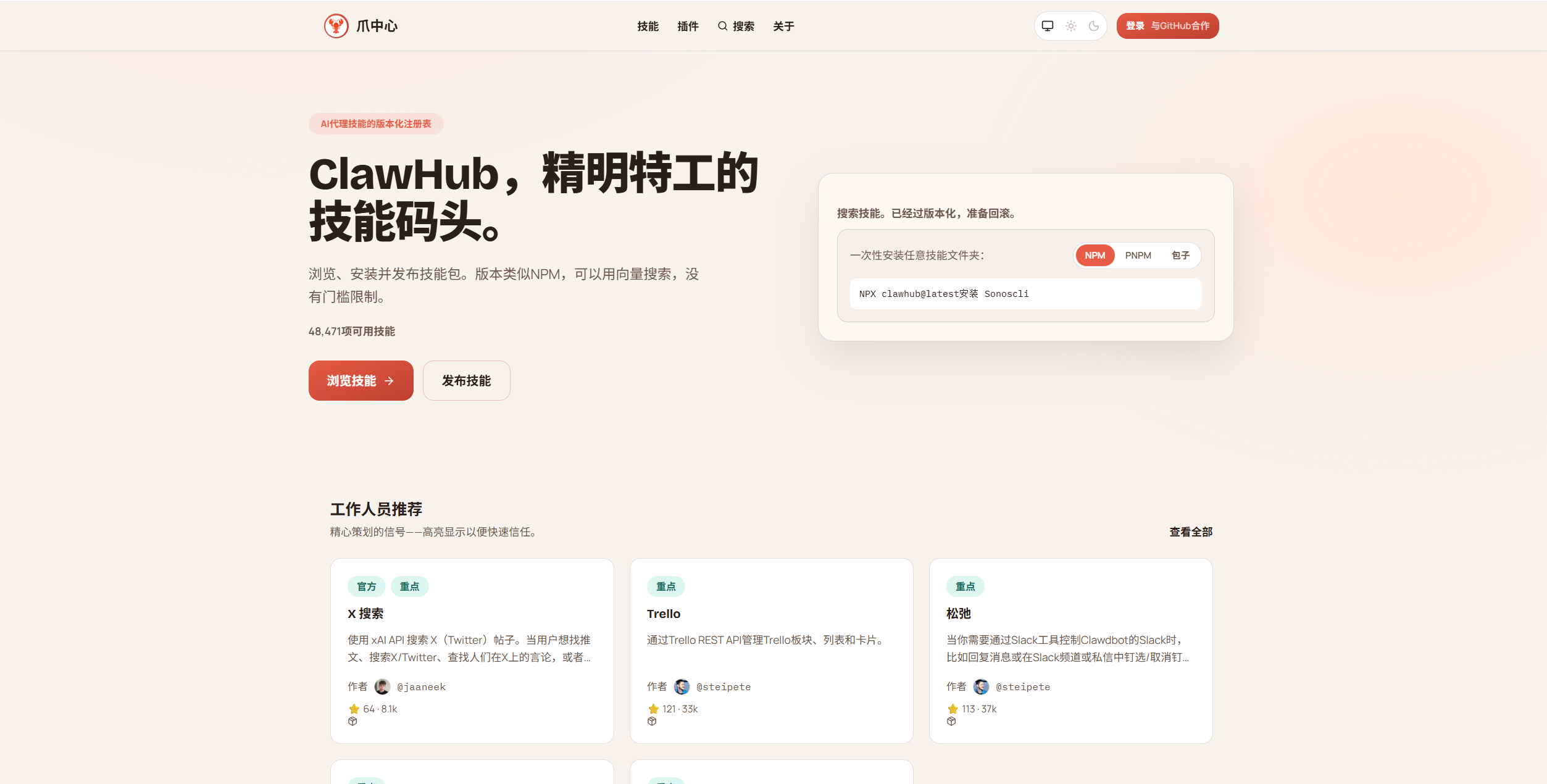This screenshot has height=784, width=1547.
Task: Open the 关于 navigation item
Action: pos(783,26)
